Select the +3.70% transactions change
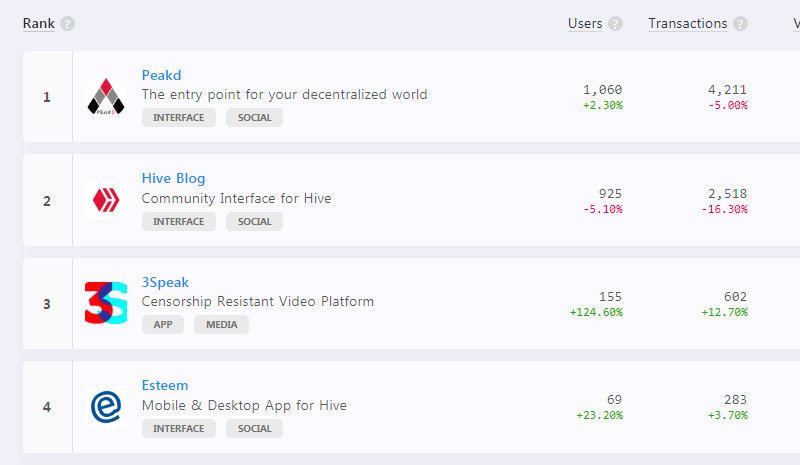 point(728,415)
